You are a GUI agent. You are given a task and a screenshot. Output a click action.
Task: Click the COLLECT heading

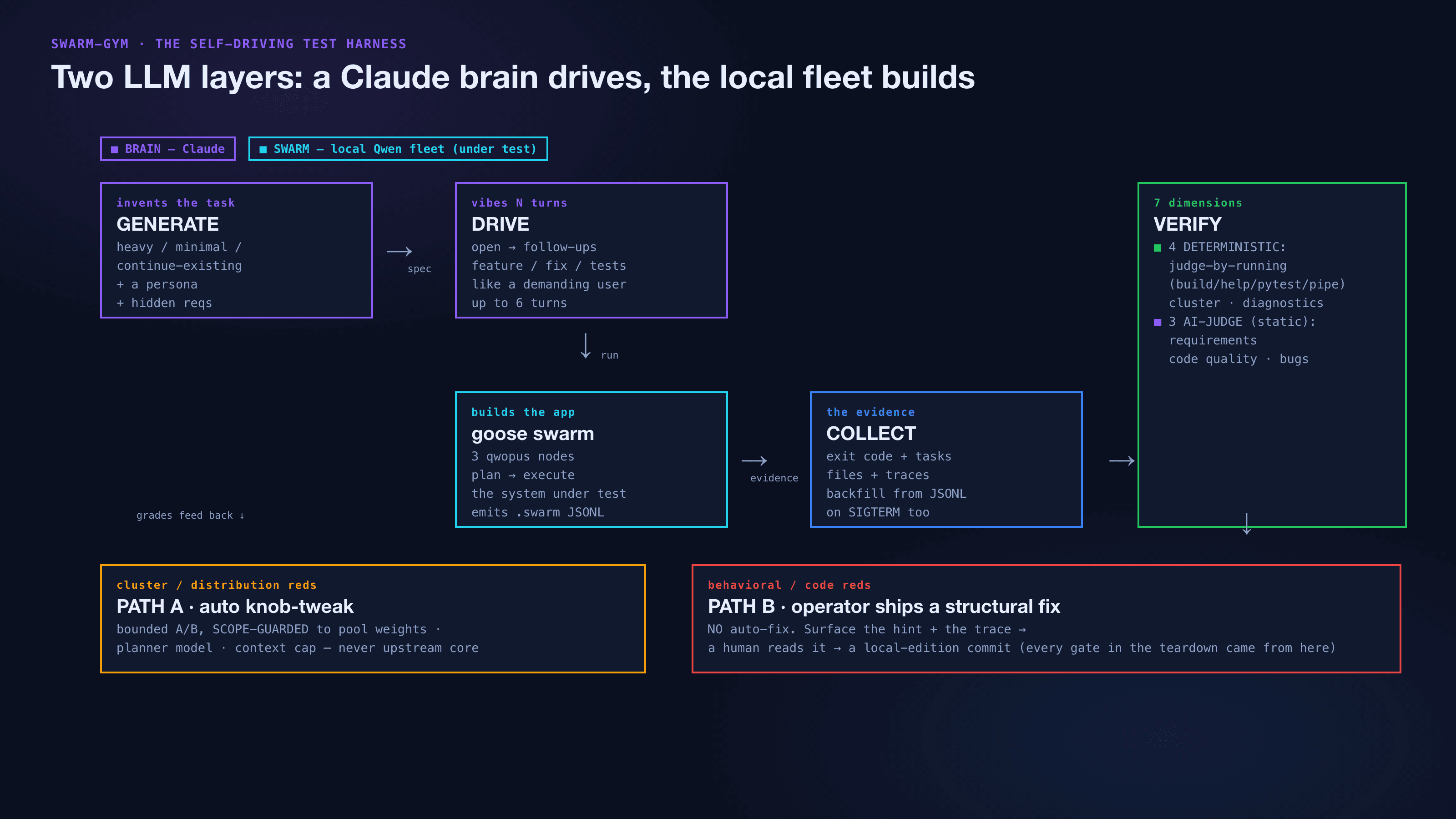pyautogui.click(x=871, y=434)
